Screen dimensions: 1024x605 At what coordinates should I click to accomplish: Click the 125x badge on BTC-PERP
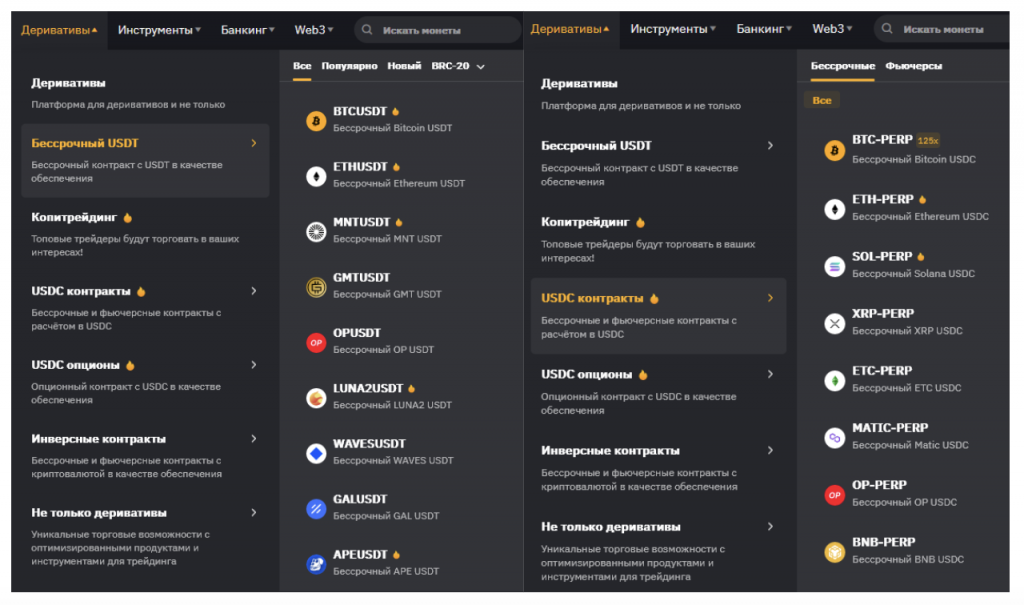click(928, 141)
